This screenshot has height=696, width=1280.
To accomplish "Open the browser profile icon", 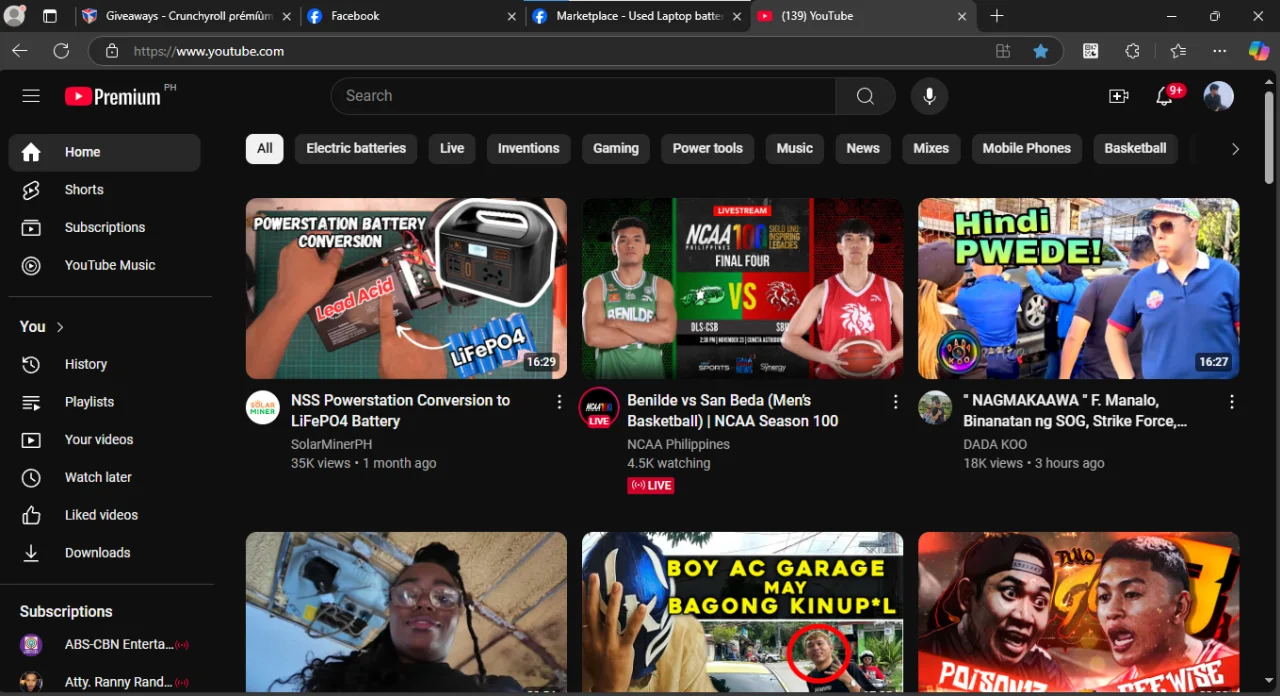I will click(14, 16).
